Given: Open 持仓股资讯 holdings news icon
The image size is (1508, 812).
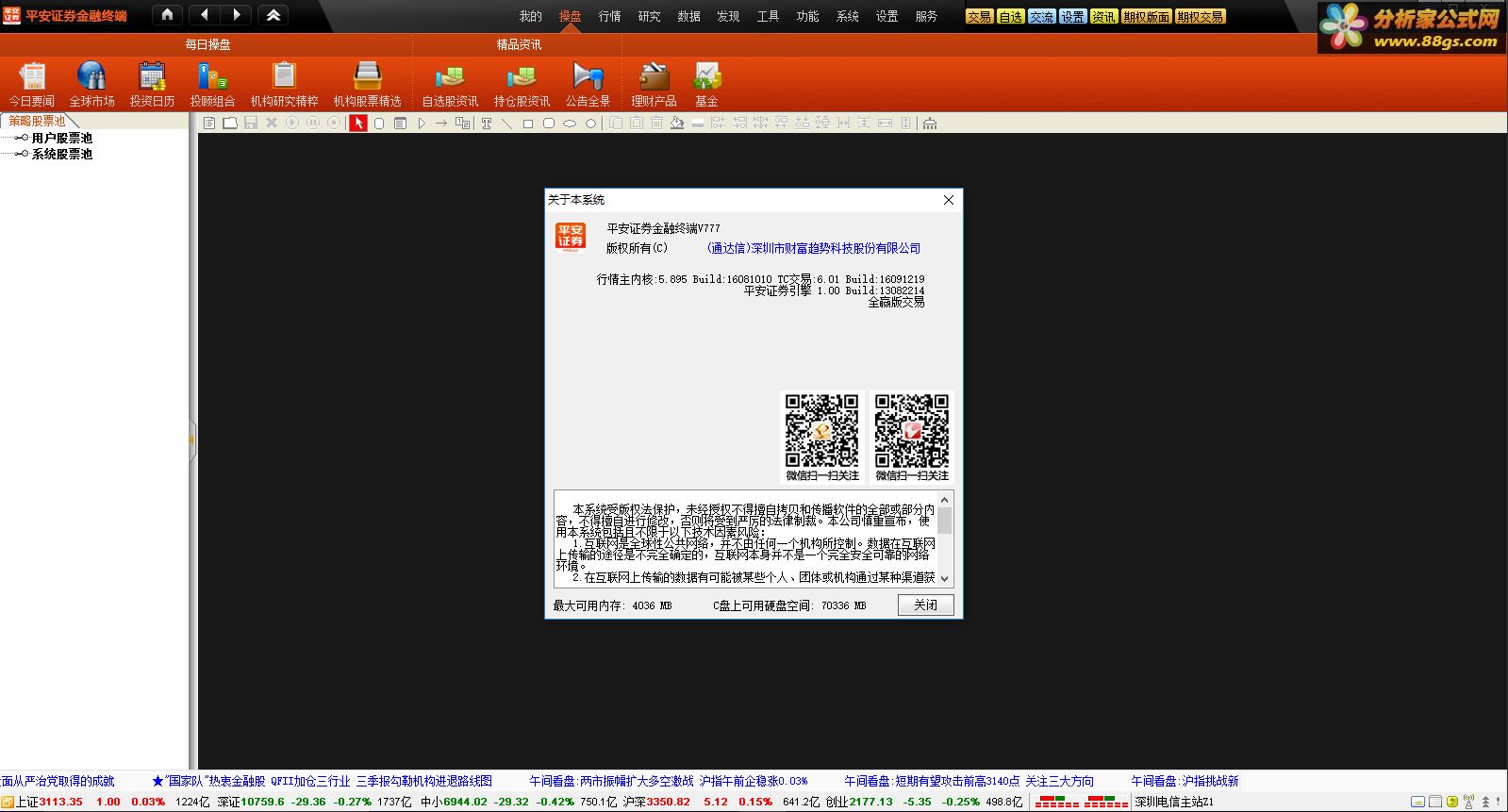Looking at the screenshot, I should point(522,84).
